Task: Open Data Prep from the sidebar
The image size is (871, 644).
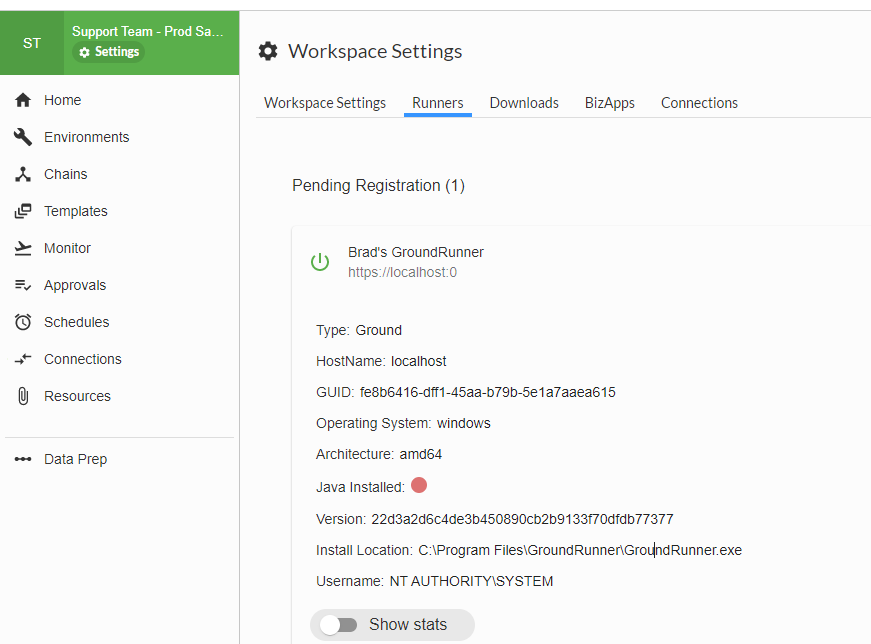Action: click(23, 459)
